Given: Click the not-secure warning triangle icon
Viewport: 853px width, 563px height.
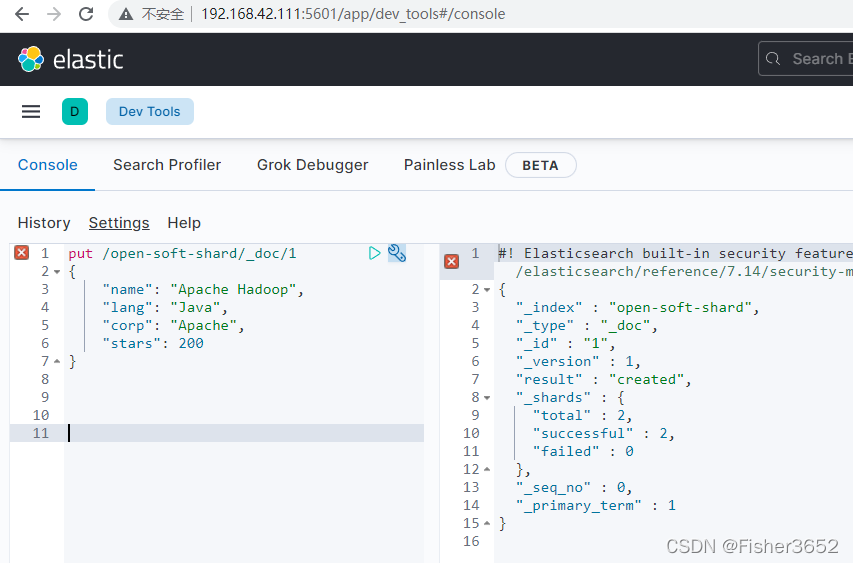Looking at the screenshot, I should pos(126,14).
